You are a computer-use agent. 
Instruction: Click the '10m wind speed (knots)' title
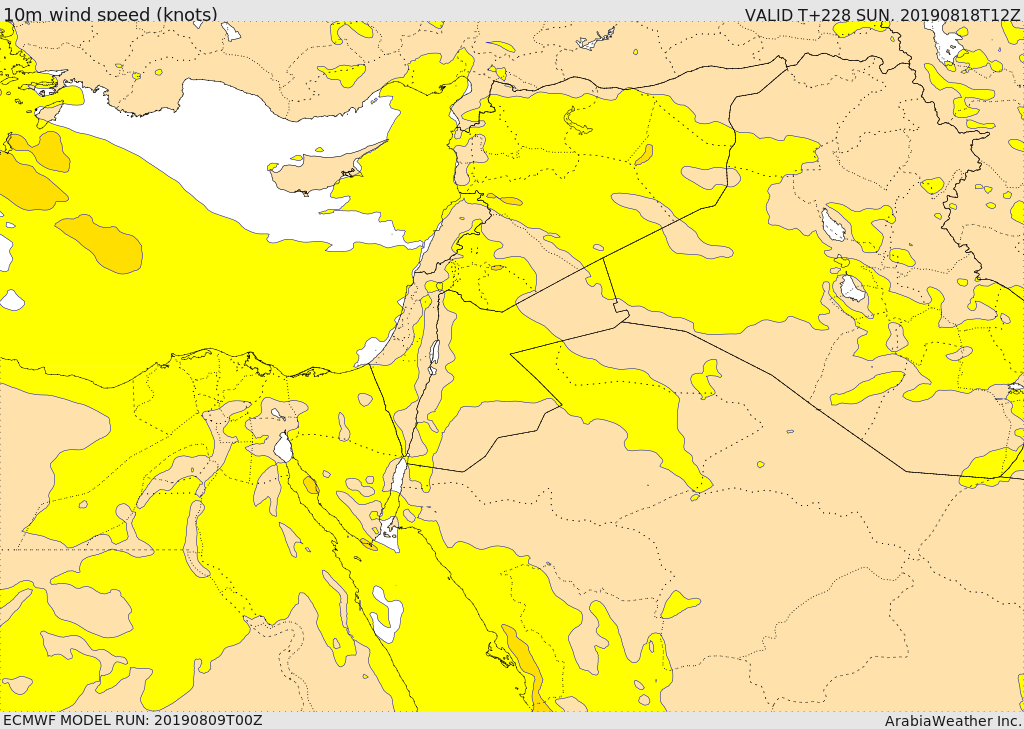click(110, 14)
